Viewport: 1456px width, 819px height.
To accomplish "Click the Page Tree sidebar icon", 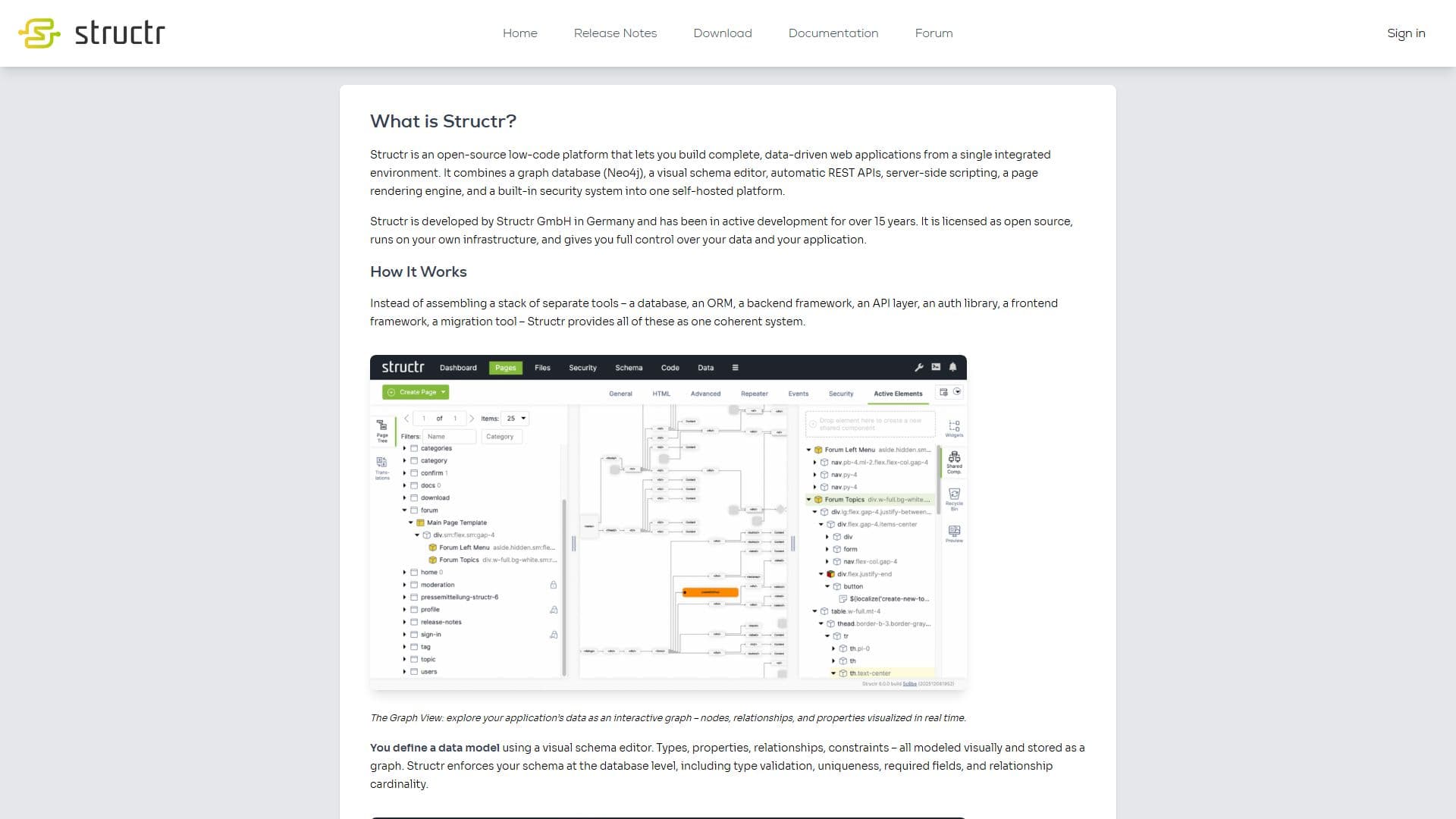I will coord(382,430).
